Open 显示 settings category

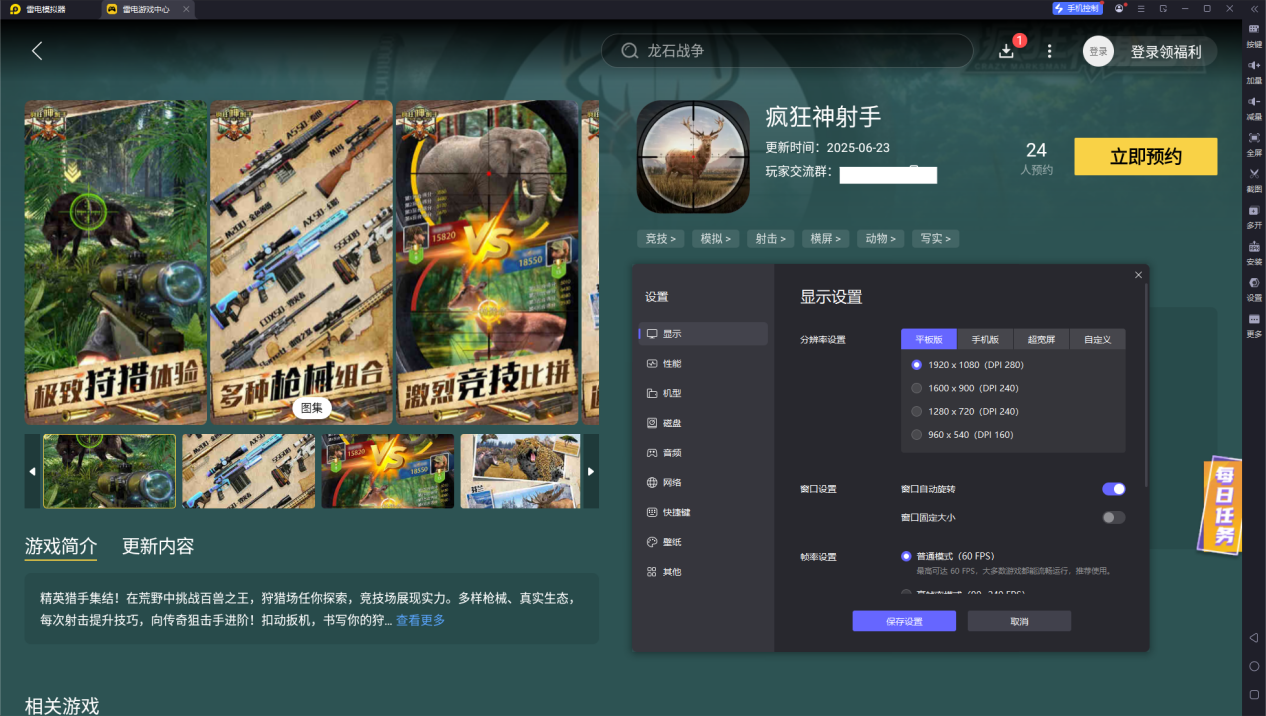(x=704, y=334)
